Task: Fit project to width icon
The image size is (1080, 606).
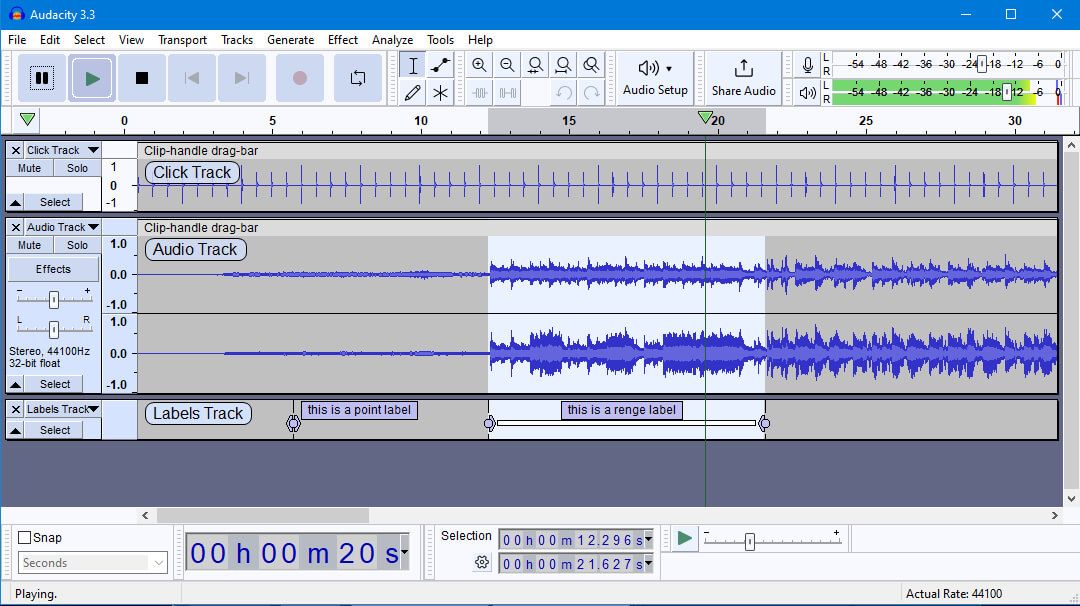Action: click(x=563, y=65)
